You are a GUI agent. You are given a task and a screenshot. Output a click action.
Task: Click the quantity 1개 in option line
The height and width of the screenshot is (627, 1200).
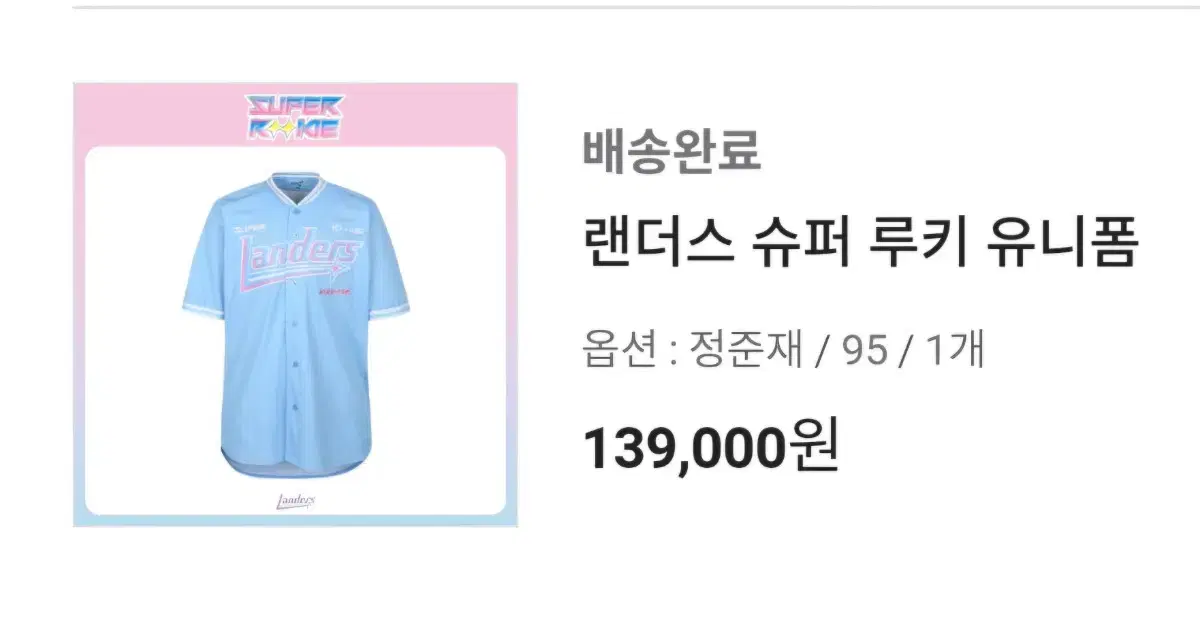pos(957,352)
